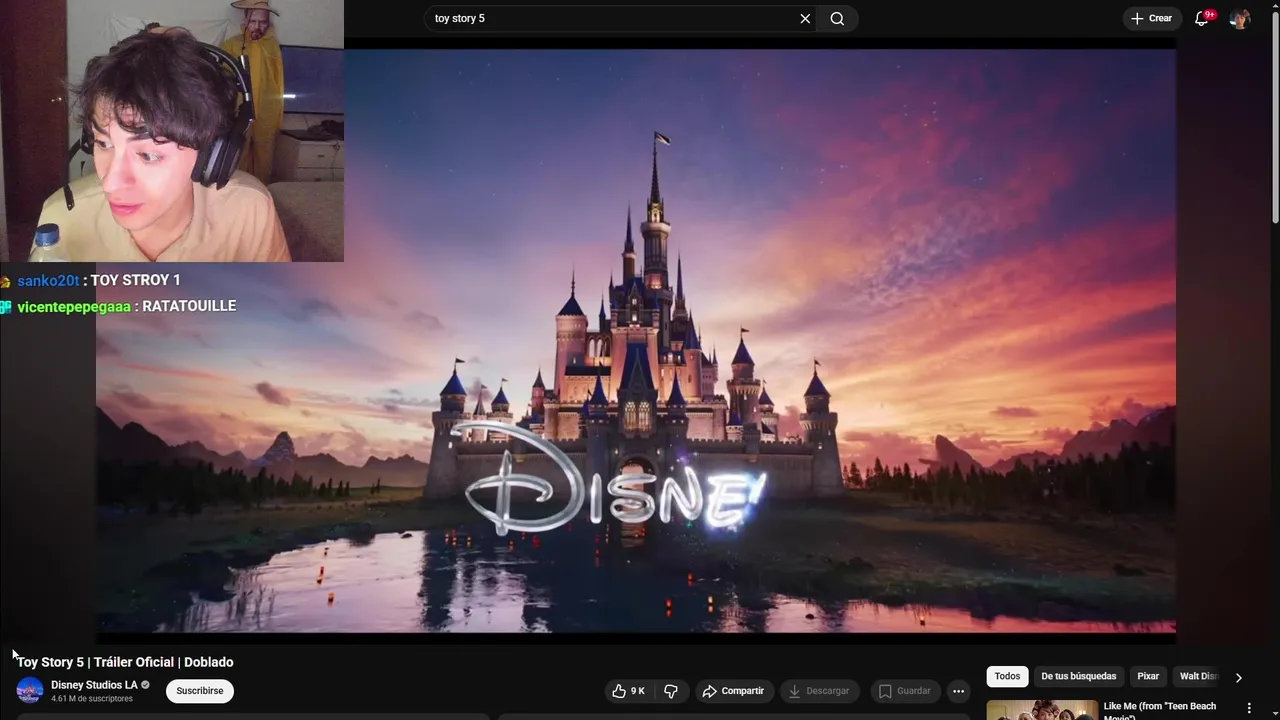Select the 'De tus búsquedas' chip

(1078, 676)
